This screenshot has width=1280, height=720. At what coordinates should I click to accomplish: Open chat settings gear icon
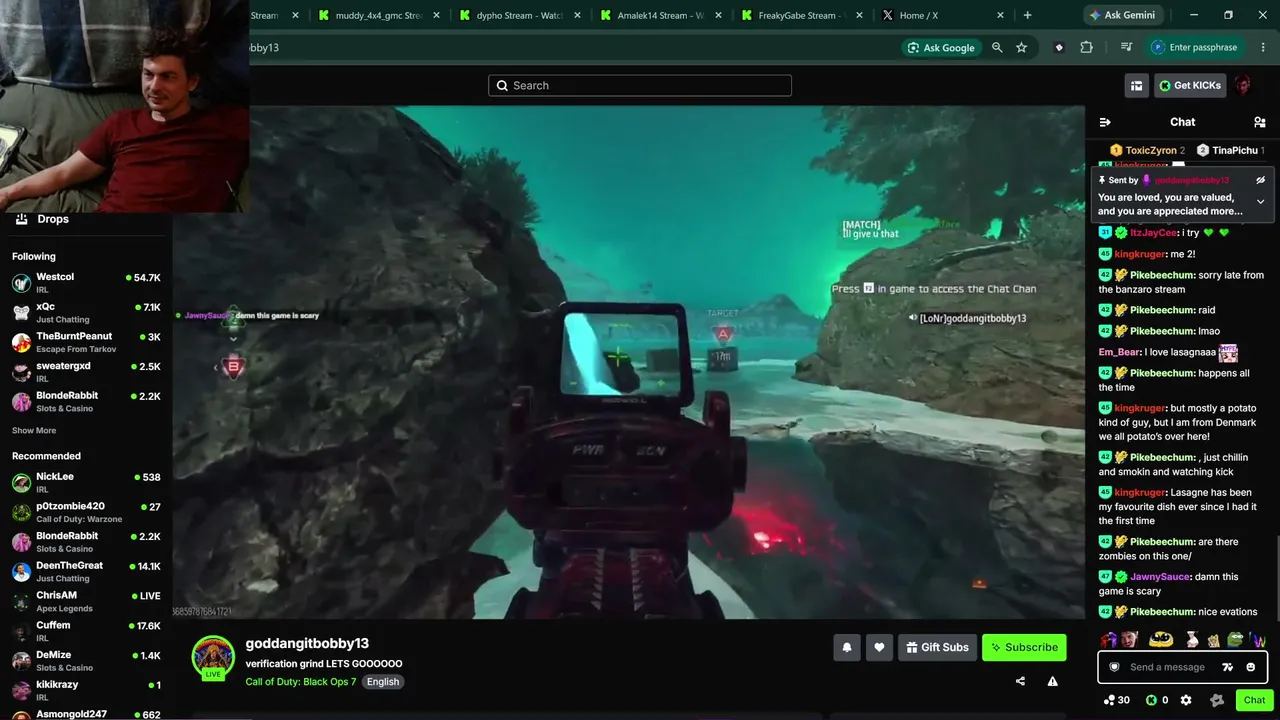[1186, 700]
